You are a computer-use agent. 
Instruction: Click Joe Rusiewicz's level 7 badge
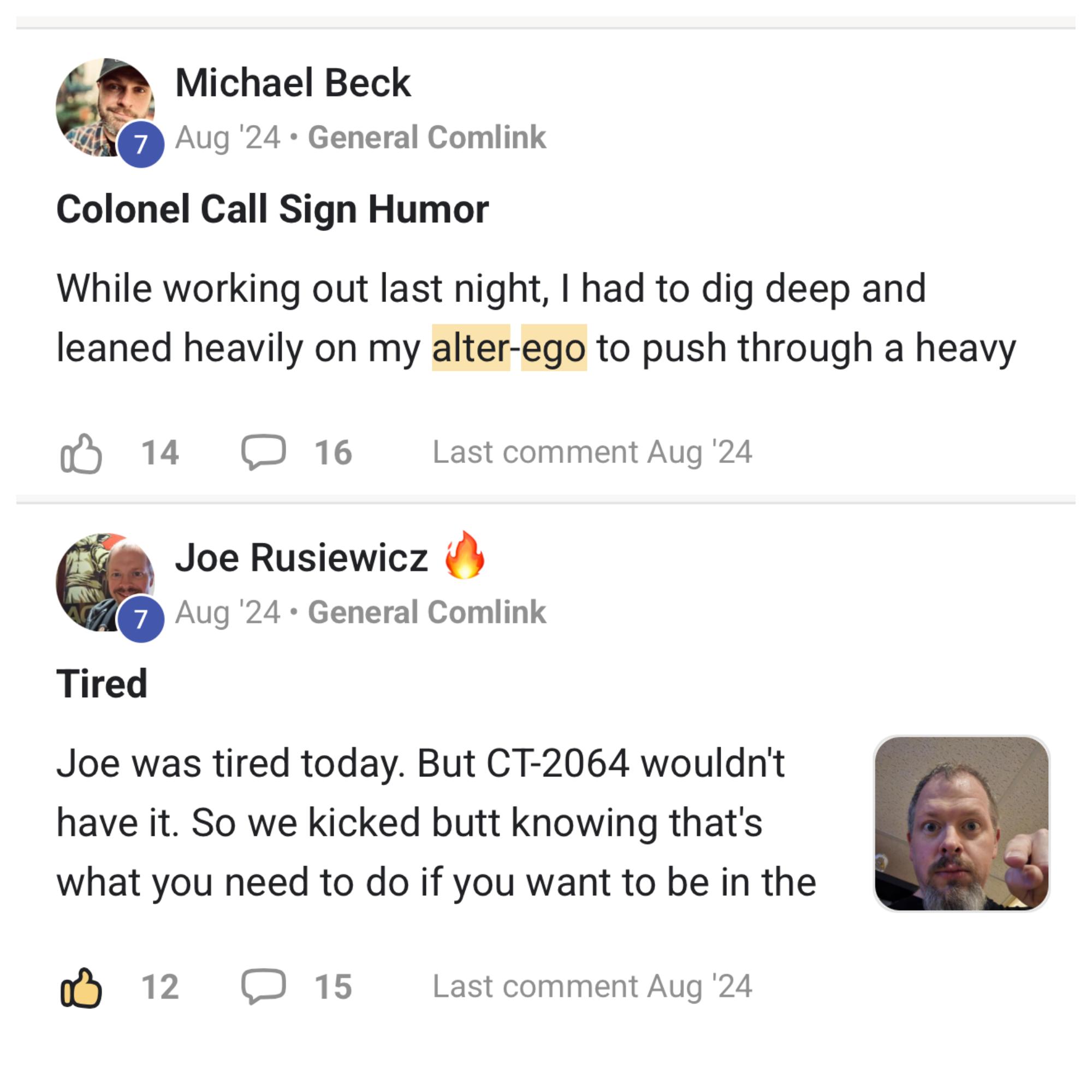[141, 619]
